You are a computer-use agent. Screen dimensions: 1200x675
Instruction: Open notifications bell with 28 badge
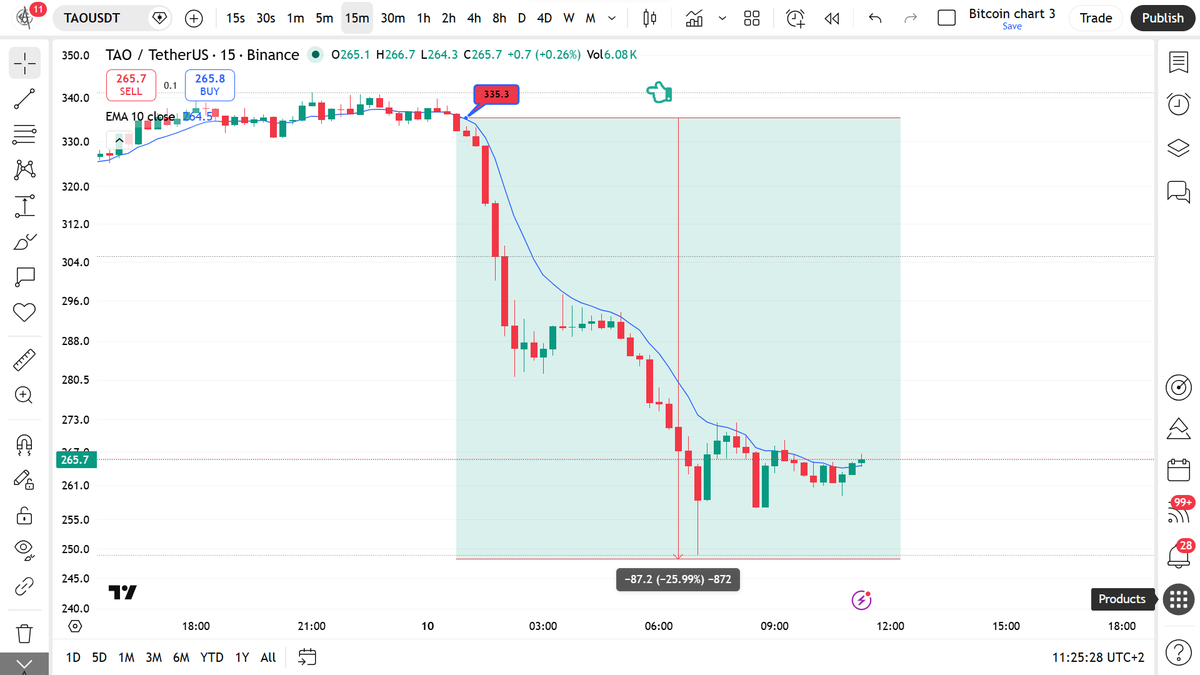pyautogui.click(x=1179, y=553)
